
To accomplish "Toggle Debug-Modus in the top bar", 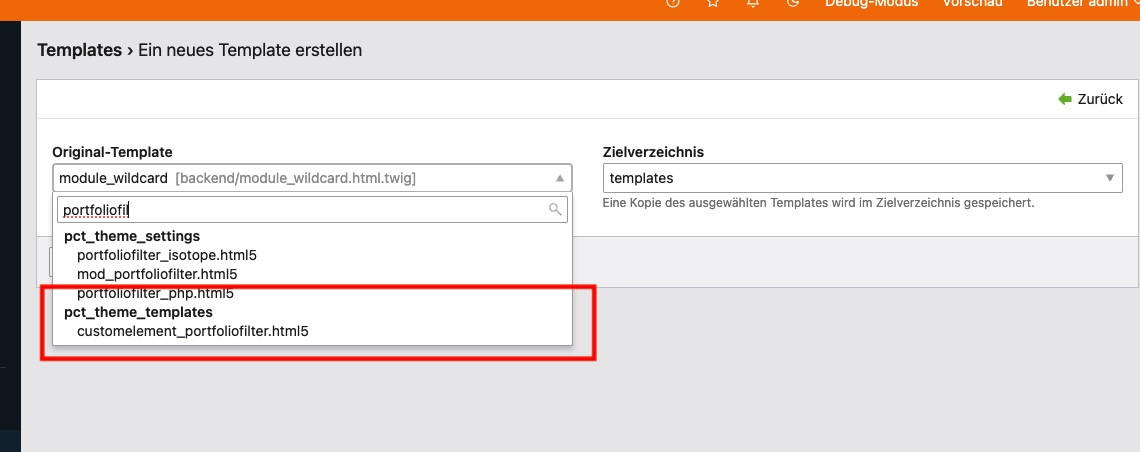I will point(868,3).
